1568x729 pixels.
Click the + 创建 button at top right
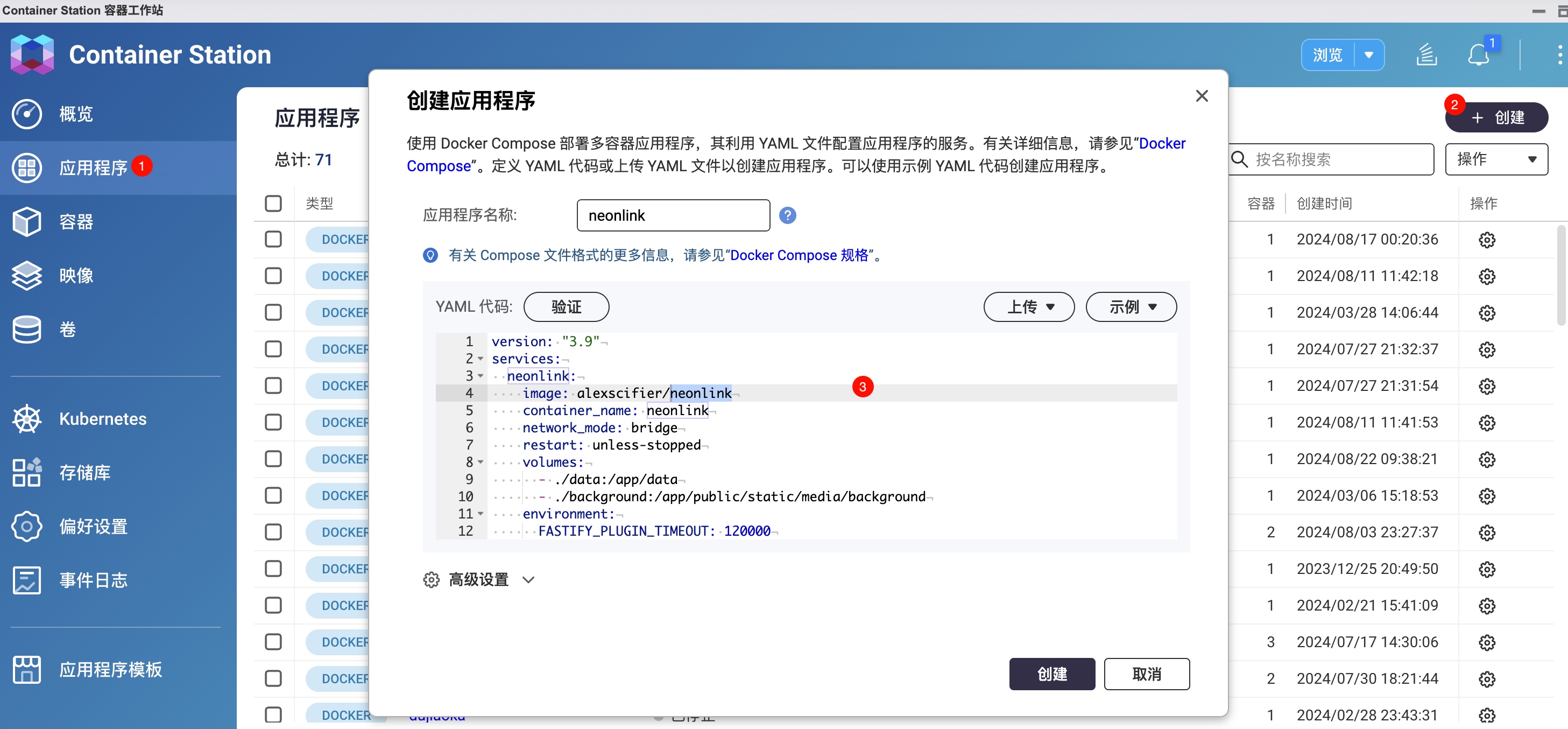(1496, 117)
